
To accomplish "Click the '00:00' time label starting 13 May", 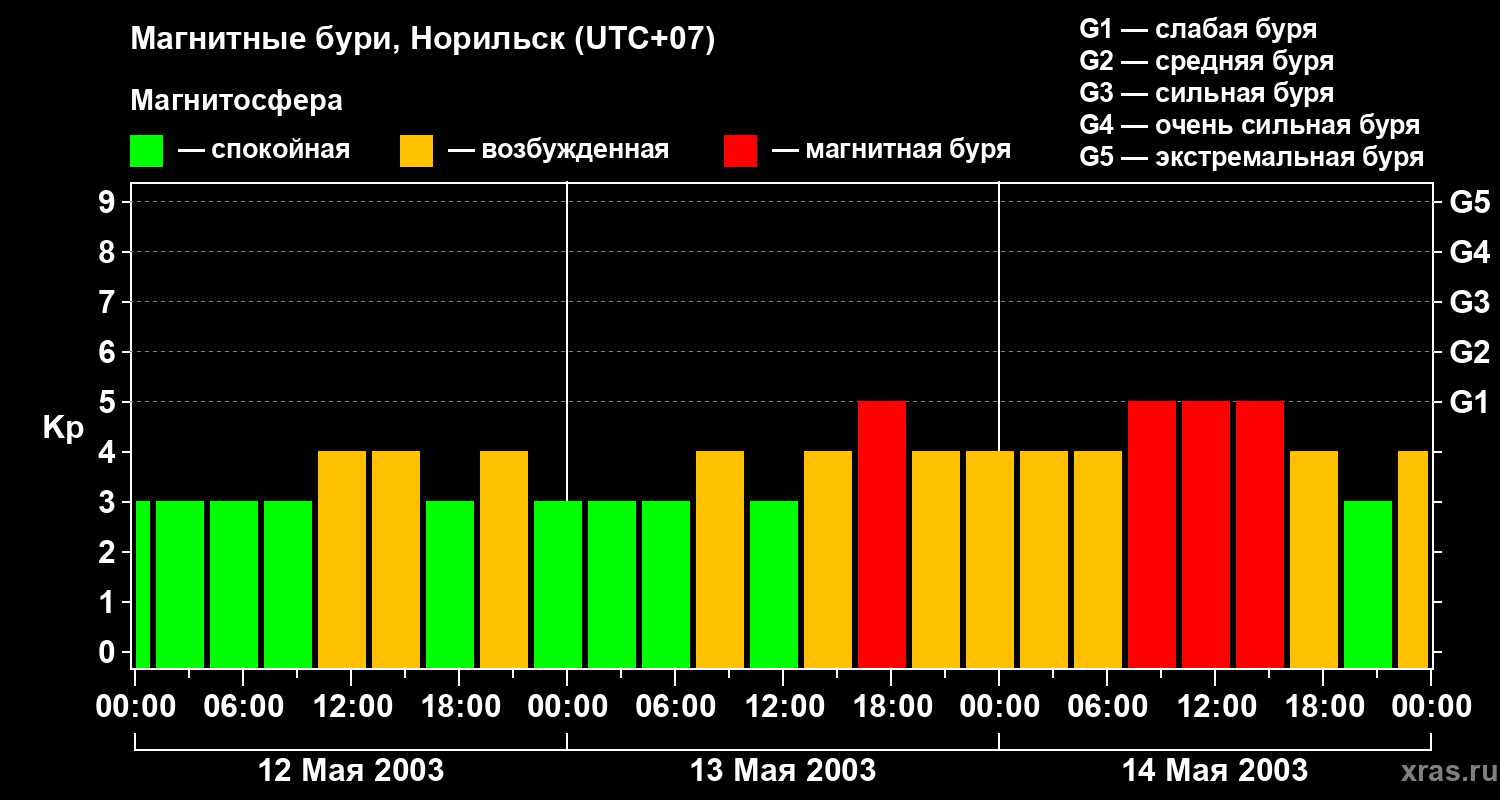I will click(567, 707).
